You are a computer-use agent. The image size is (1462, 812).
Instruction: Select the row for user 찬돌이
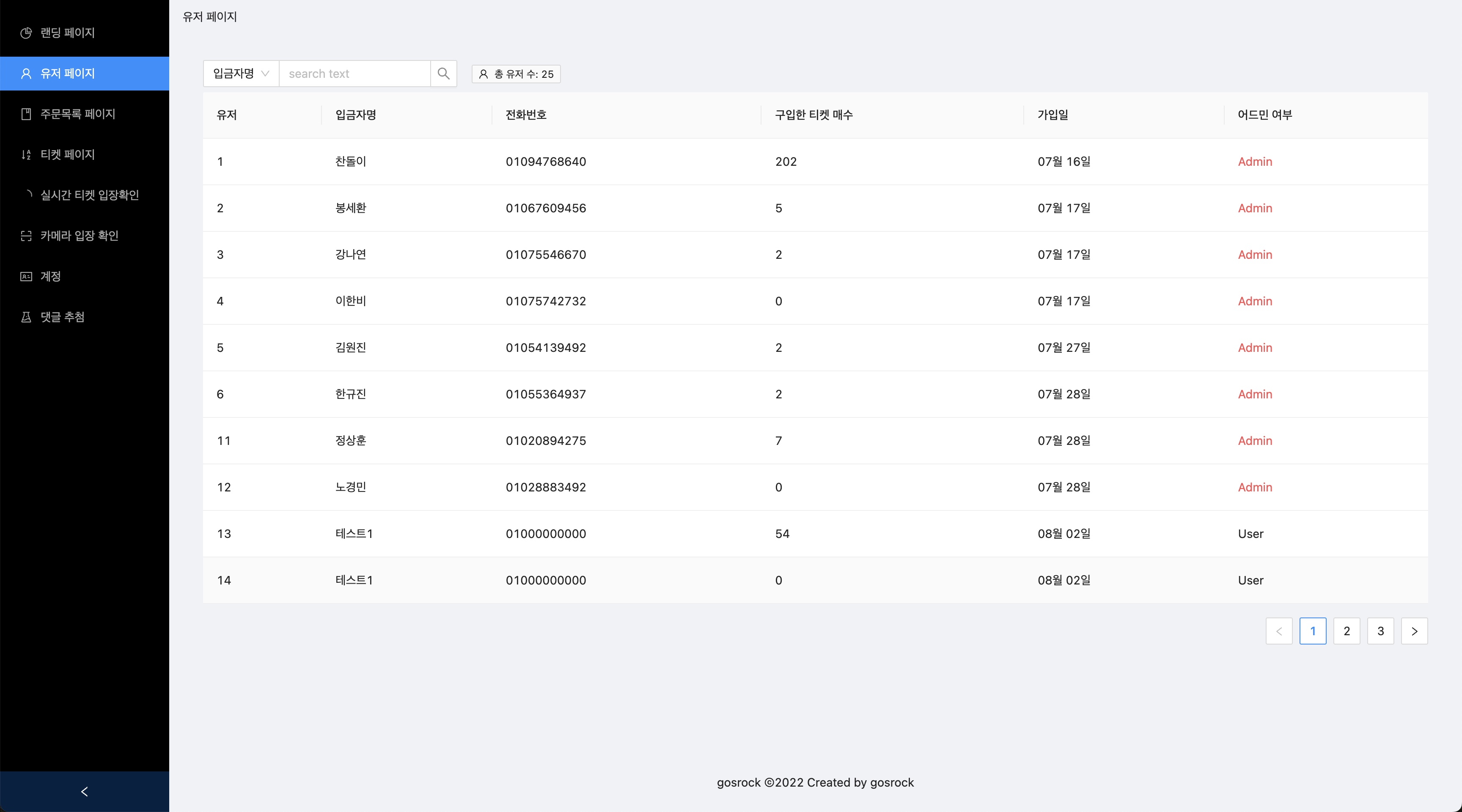coord(350,162)
